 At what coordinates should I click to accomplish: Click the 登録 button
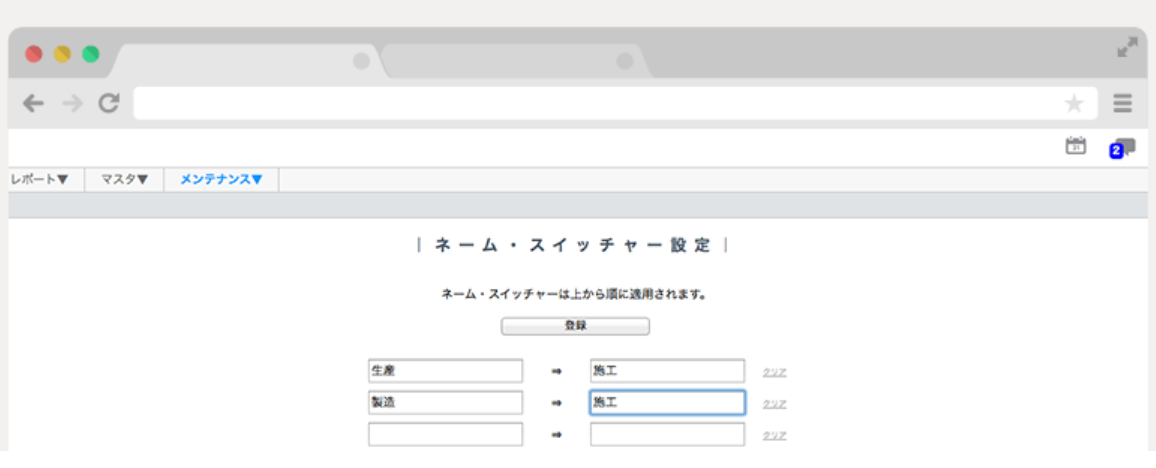pos(575,326)
